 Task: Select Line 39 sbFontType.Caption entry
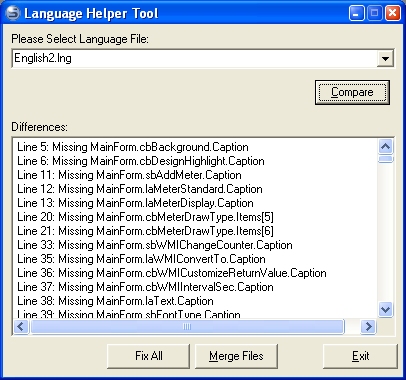(129, 313)
